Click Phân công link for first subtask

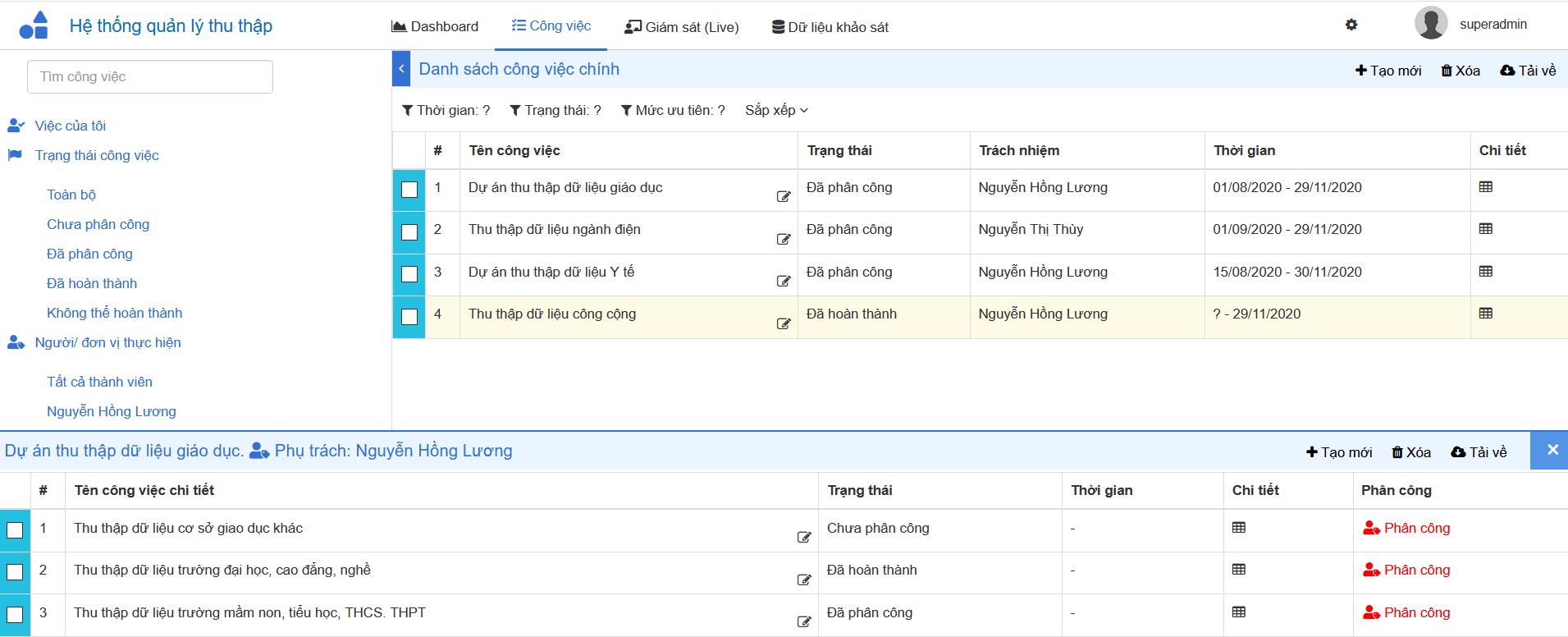[1406, 528]
